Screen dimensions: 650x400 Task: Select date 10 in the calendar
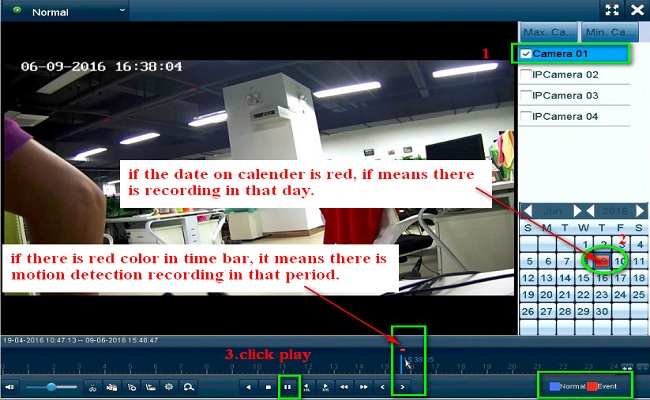pos(621,261)
